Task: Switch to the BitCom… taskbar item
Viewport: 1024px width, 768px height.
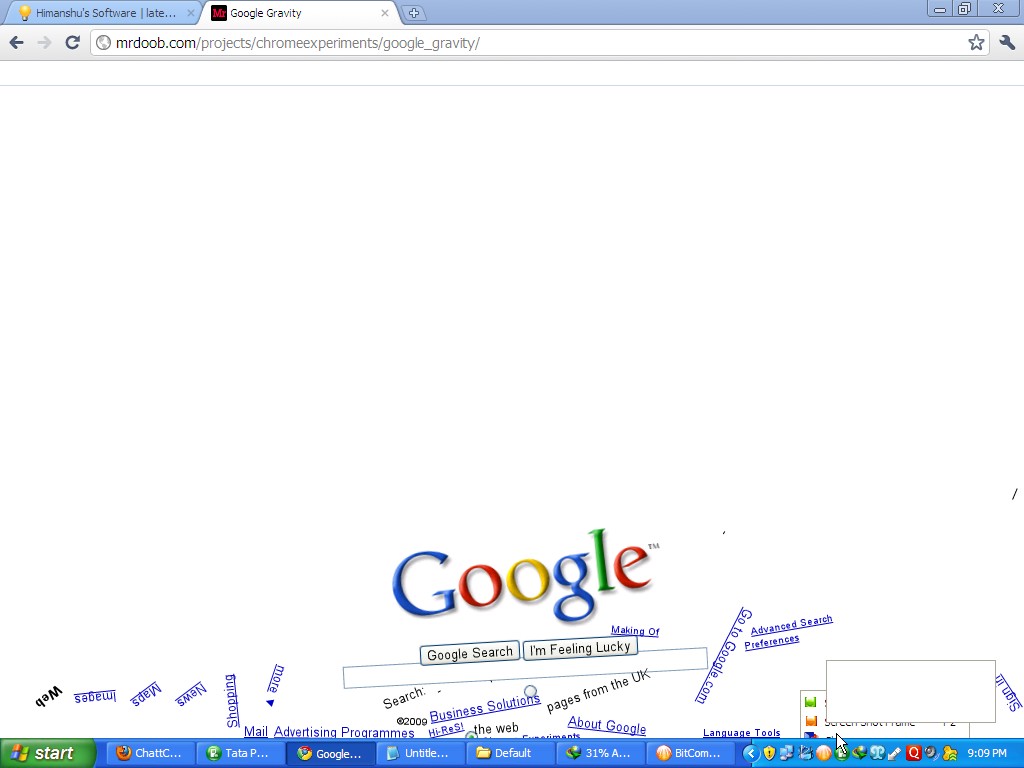Action: (x=690, y=753)
